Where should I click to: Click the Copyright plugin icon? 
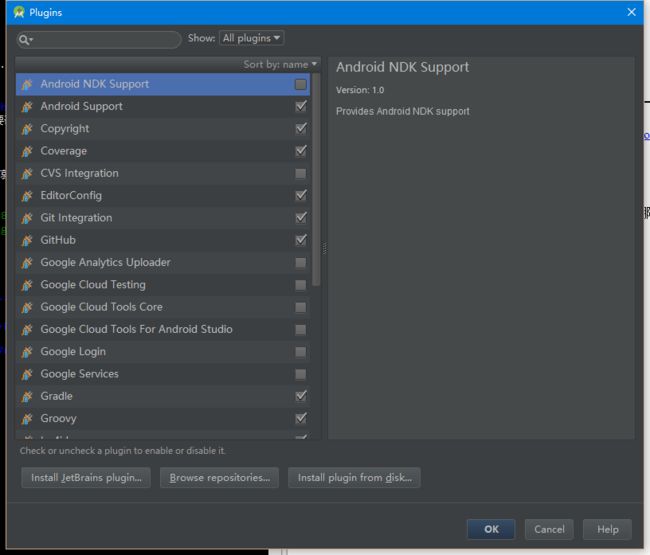coord(27,129)
